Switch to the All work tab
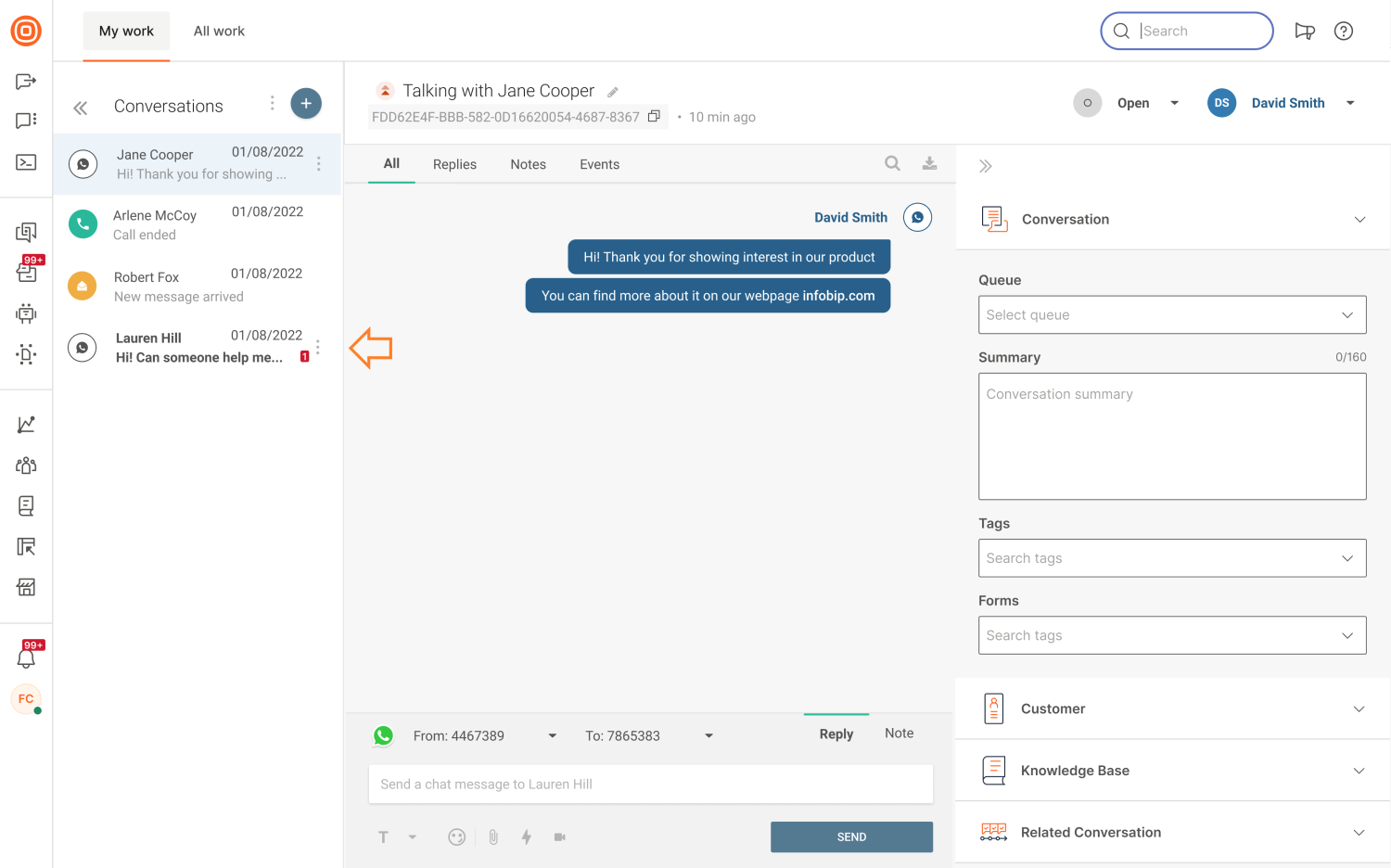 [219, 31]
